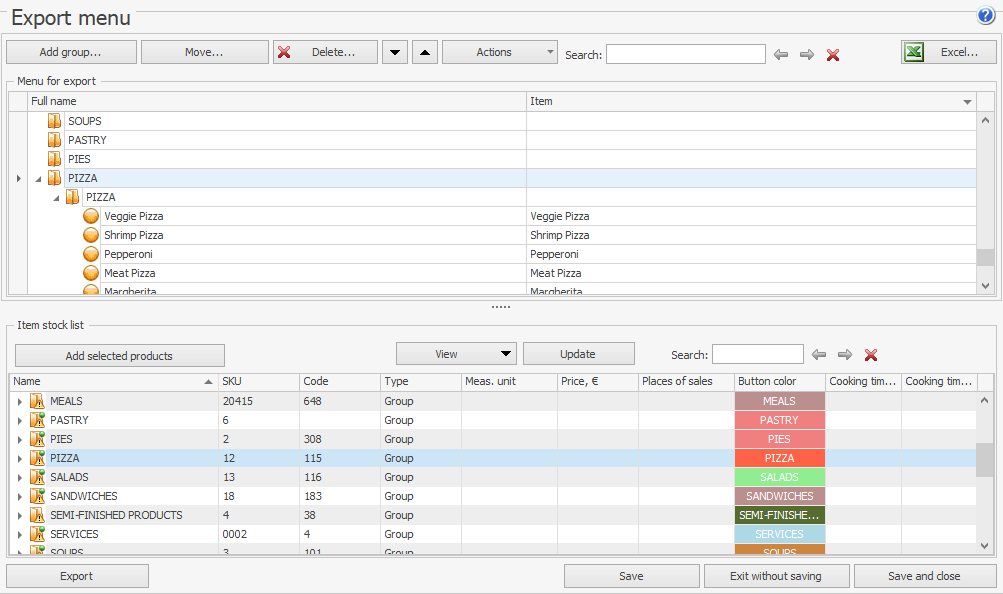Collapse the PIZZA group in export menu

tap(39, 178)
